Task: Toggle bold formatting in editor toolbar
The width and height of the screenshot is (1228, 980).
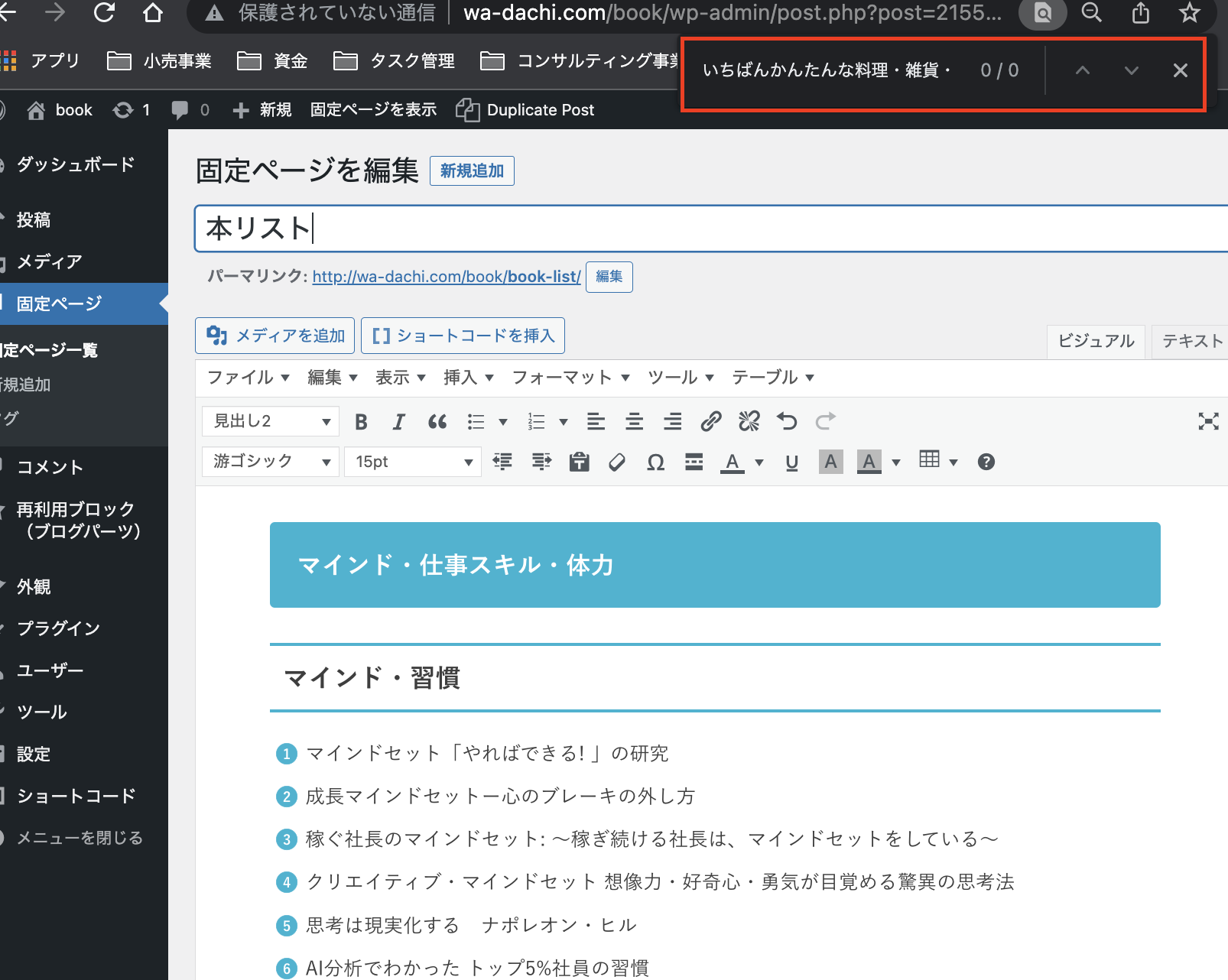Action: coord(362,422)
